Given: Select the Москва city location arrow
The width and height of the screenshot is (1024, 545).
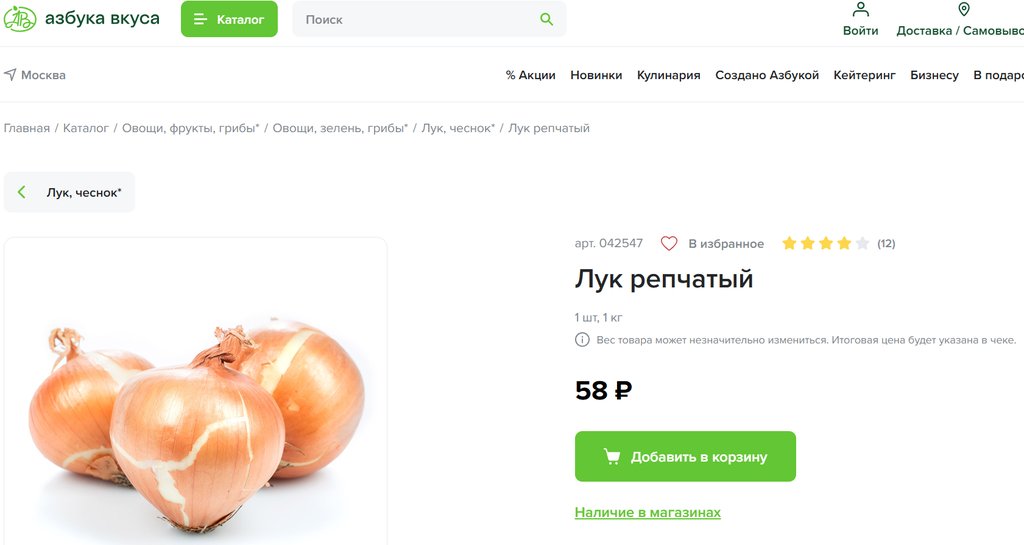Looking at the screenshot, I should pyautogui.click(x=10, y=74).
